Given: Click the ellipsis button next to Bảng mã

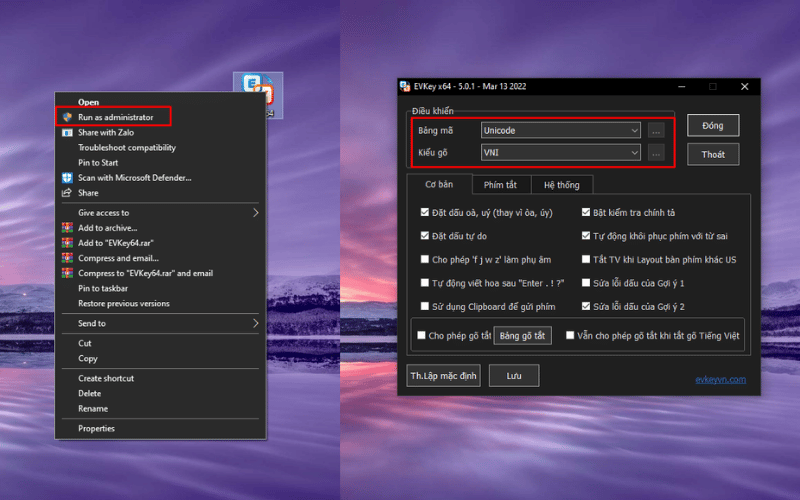Looking at the screenshot, I should [656, 131].
